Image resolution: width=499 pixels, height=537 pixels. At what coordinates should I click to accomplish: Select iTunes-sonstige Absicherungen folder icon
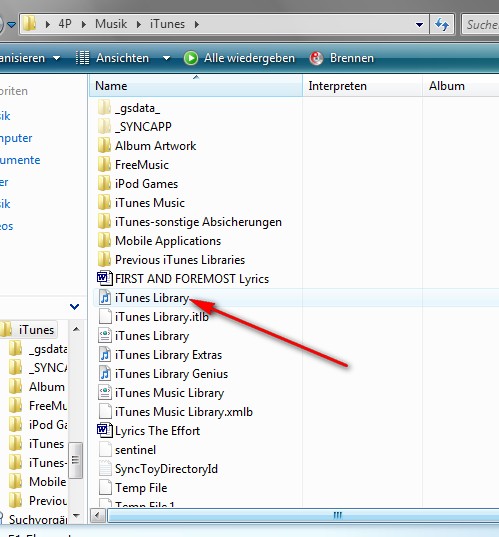coord(104,222)
